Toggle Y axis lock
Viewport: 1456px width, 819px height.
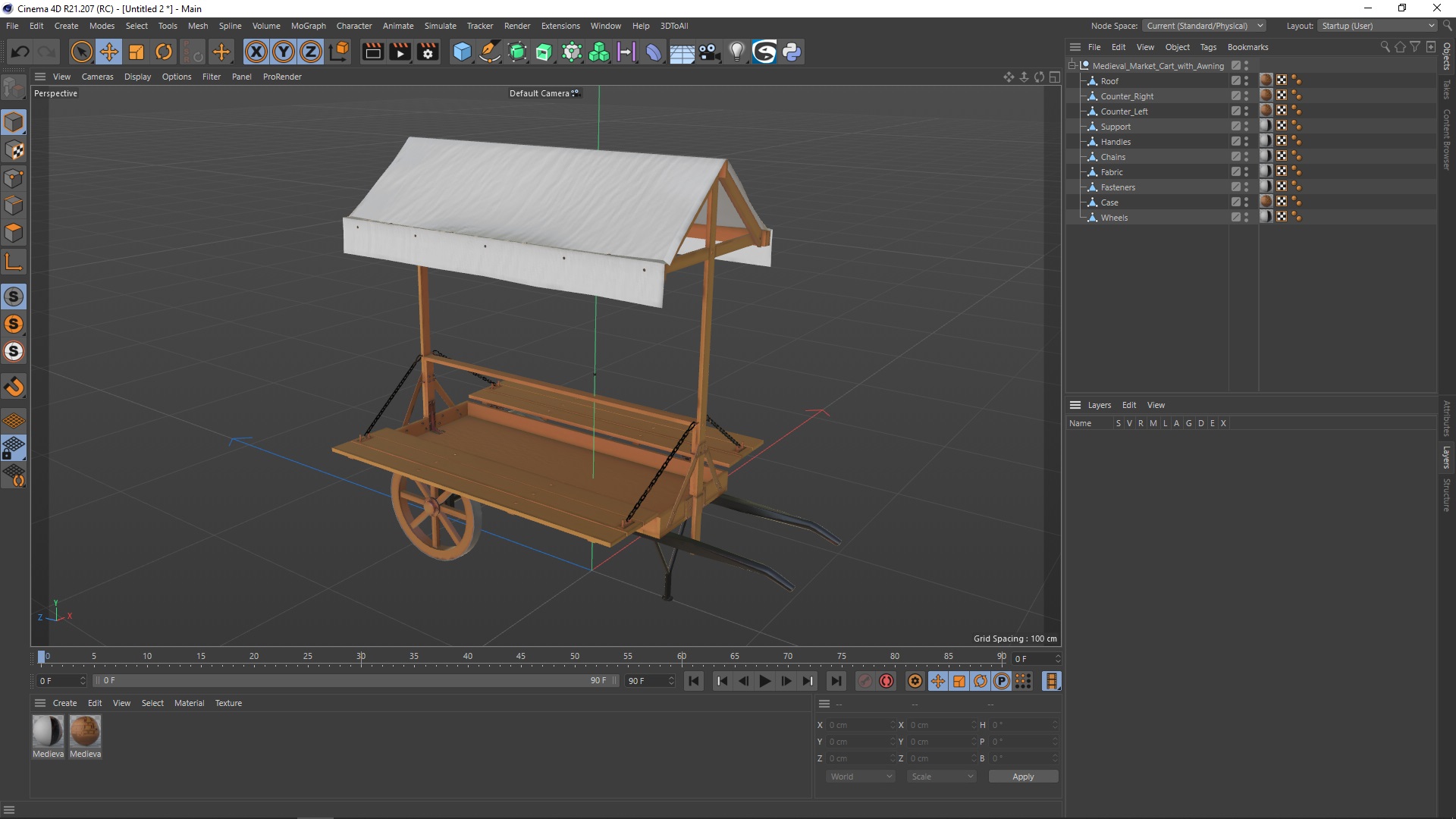pos(284,52)
